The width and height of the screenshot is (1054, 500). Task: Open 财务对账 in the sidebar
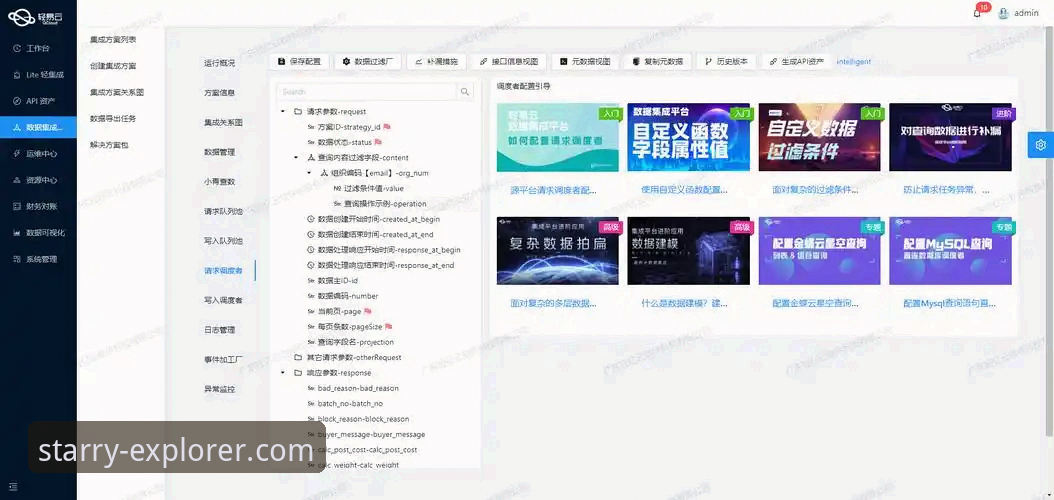click(38, 206)
